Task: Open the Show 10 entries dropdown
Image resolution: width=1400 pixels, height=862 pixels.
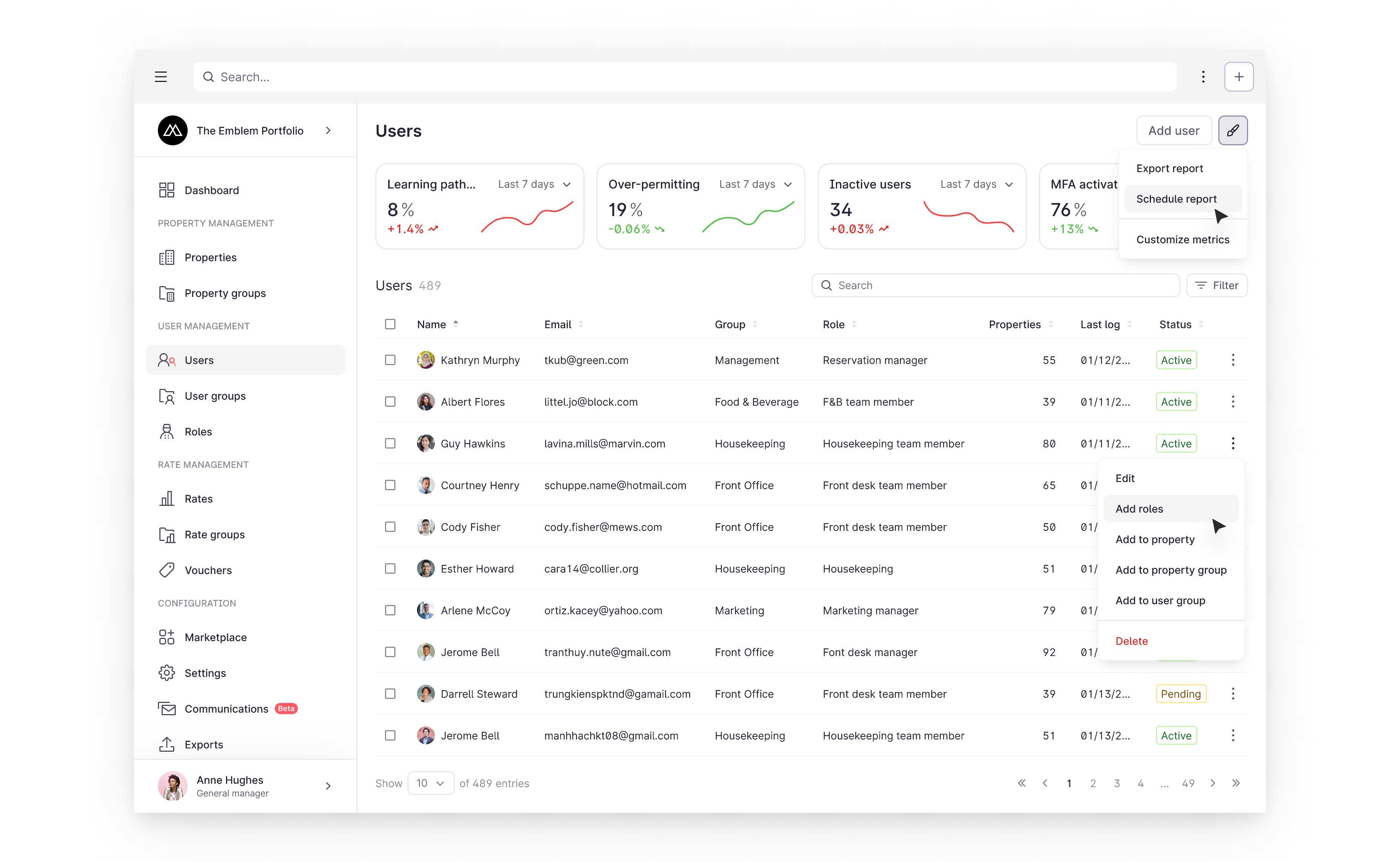Action: tap(430, 783)
